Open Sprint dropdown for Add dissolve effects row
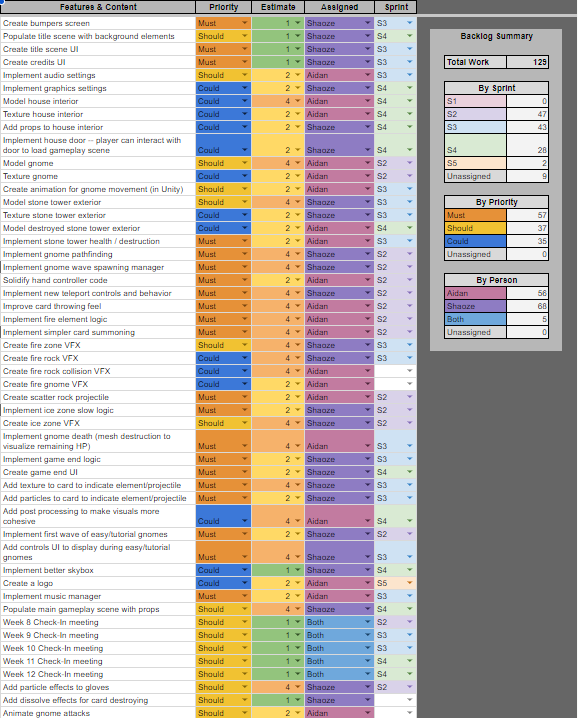The height and width of the screenshot is (718, 578). point(409,700)
